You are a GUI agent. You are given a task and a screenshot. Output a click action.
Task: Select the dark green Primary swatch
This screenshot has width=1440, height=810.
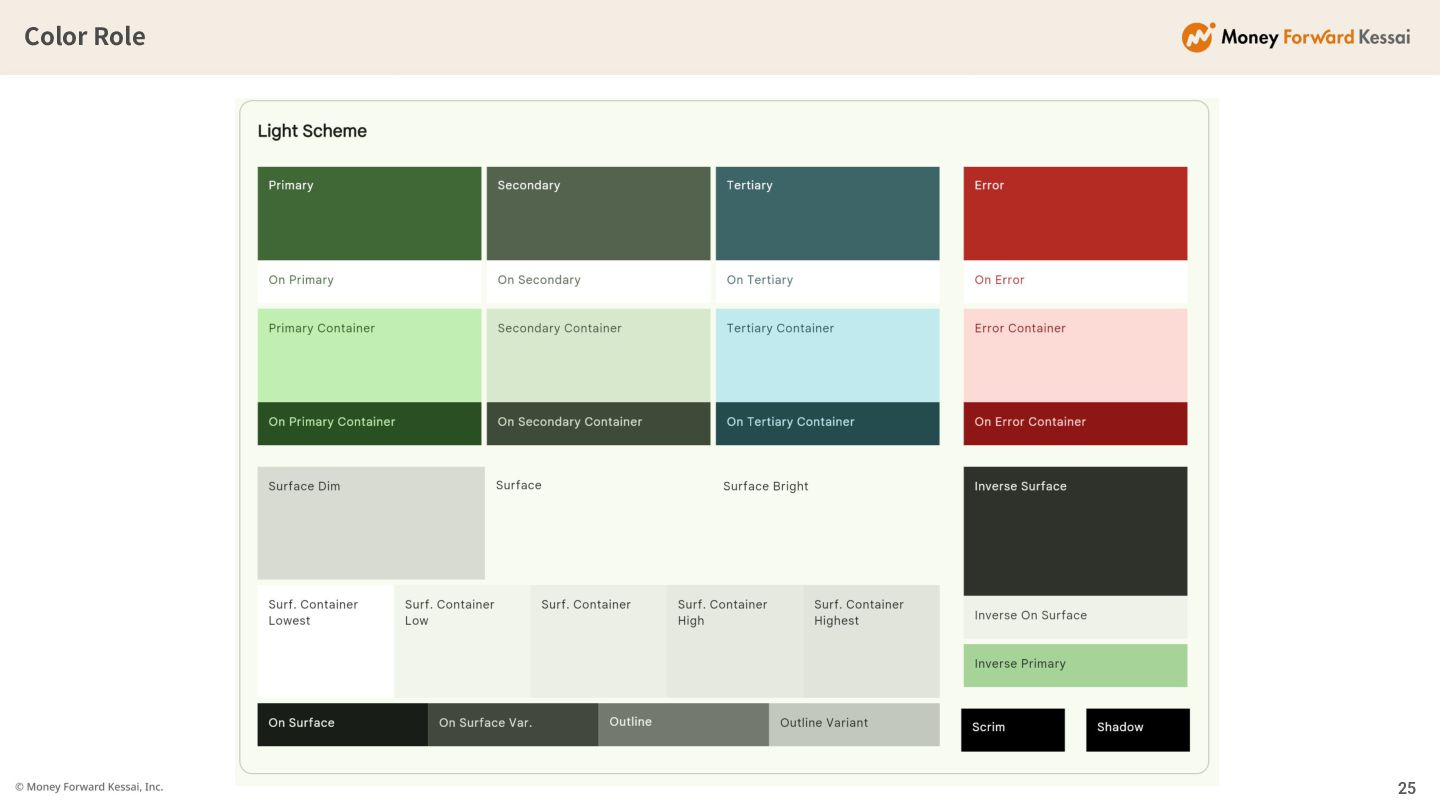pyautogui.click(x=369, y=213)
